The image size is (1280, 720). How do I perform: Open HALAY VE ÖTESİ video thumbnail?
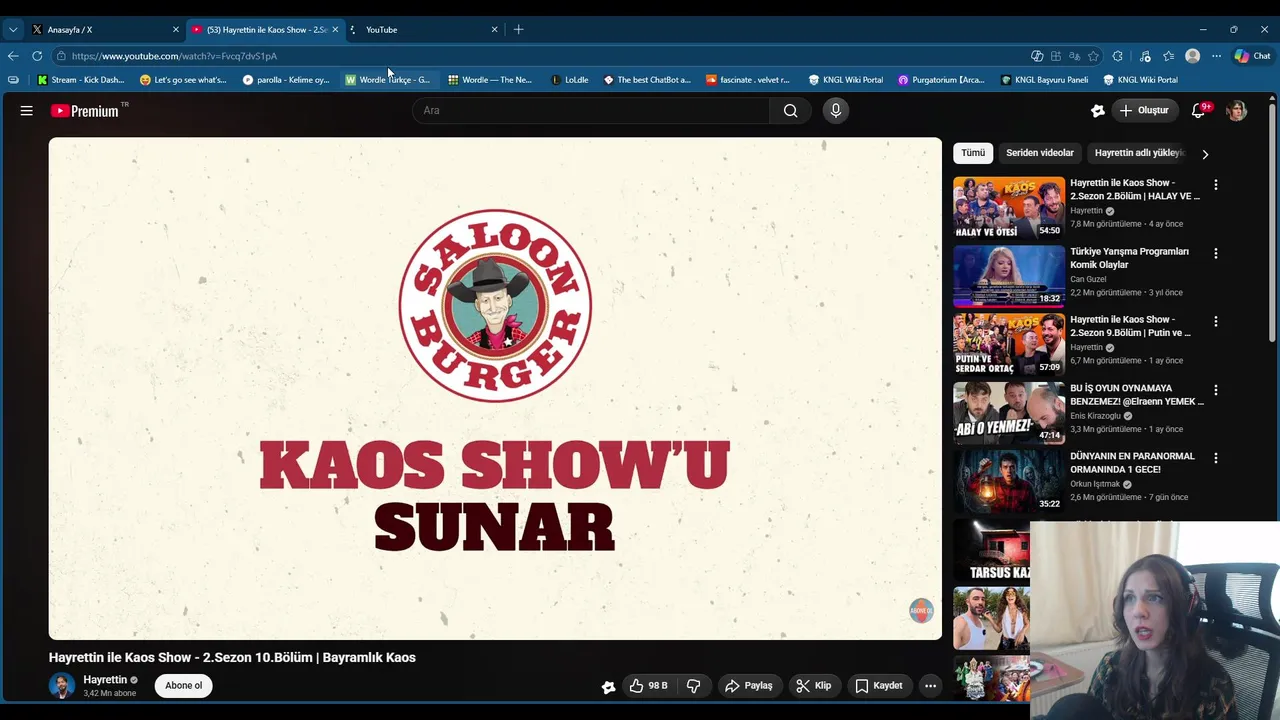[1009, 208]
